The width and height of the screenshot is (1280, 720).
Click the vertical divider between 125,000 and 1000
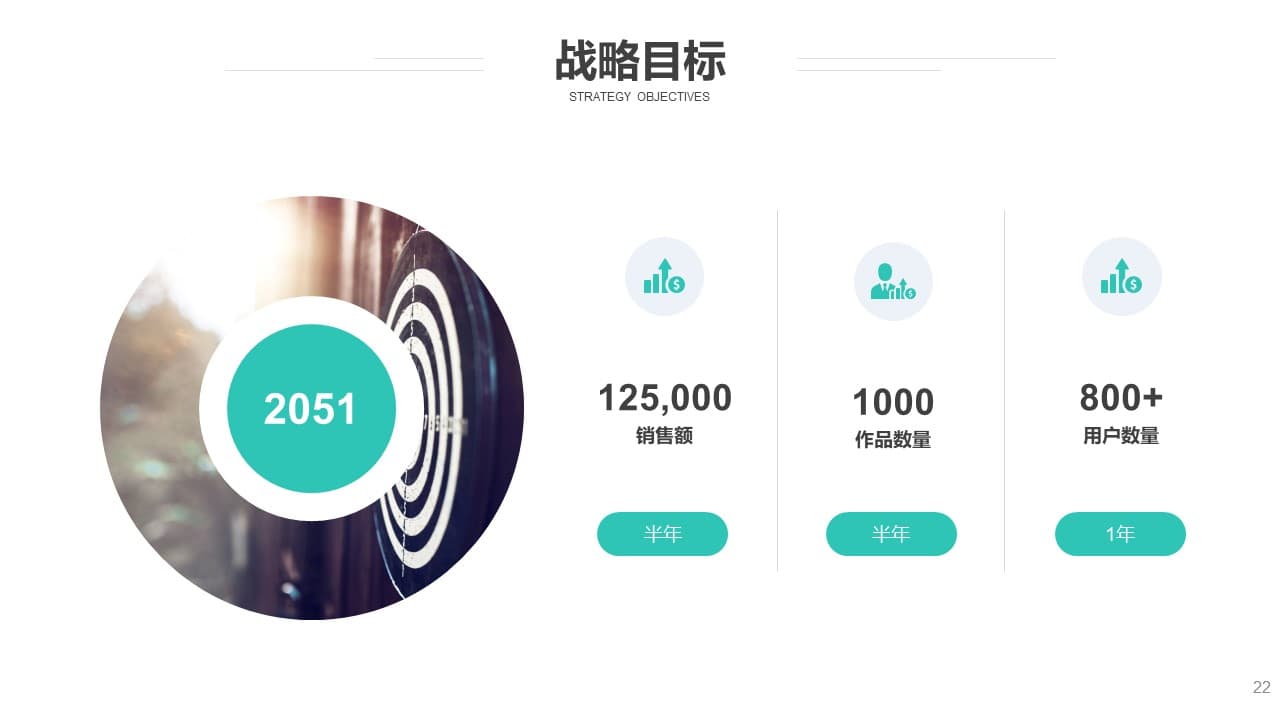coord(777,390)
